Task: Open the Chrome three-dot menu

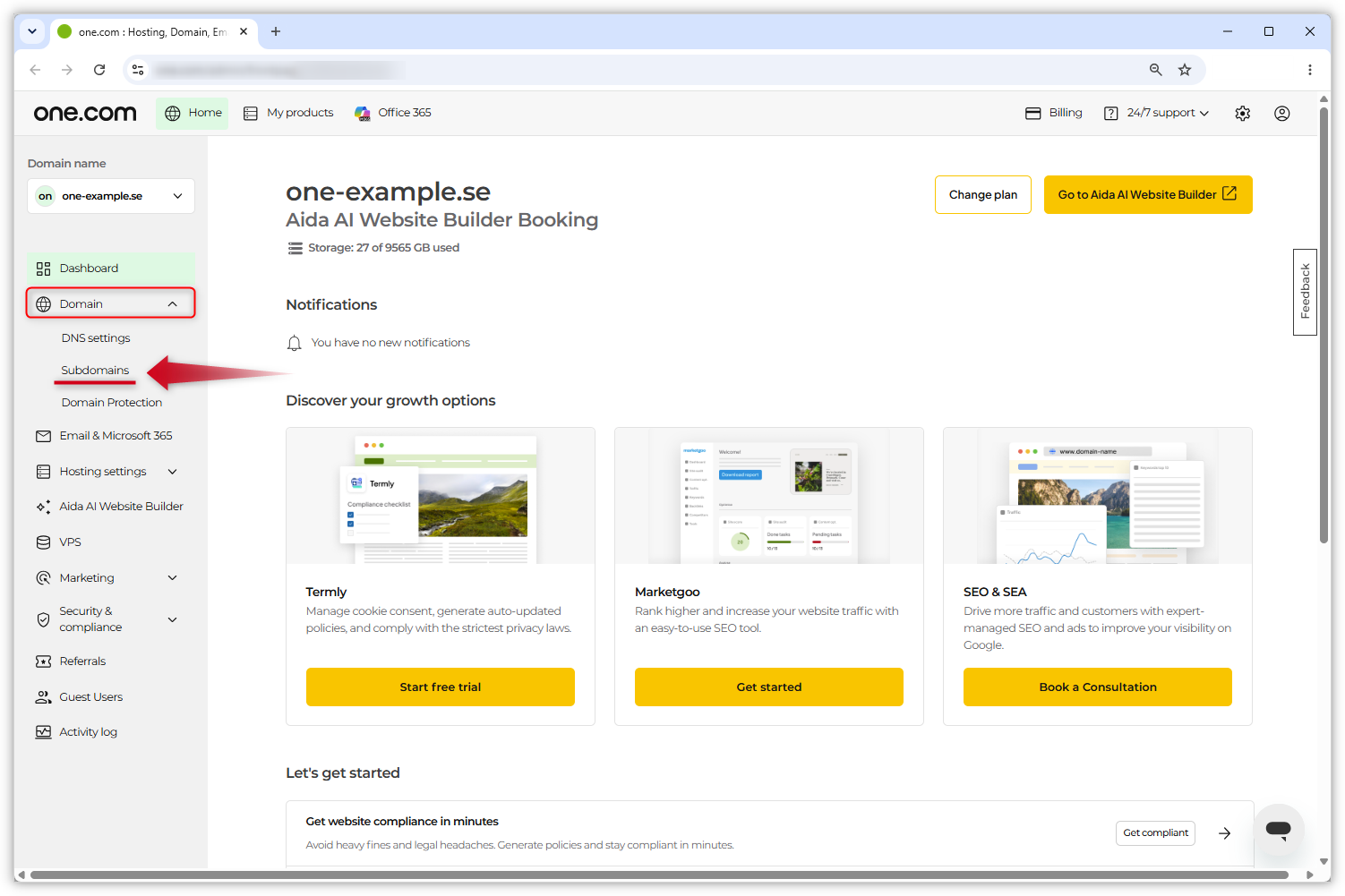Action: [1309, 70]
